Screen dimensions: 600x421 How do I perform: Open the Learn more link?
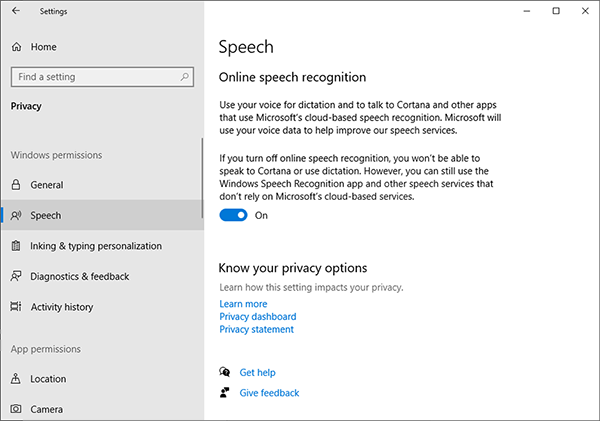pos(243,304)
